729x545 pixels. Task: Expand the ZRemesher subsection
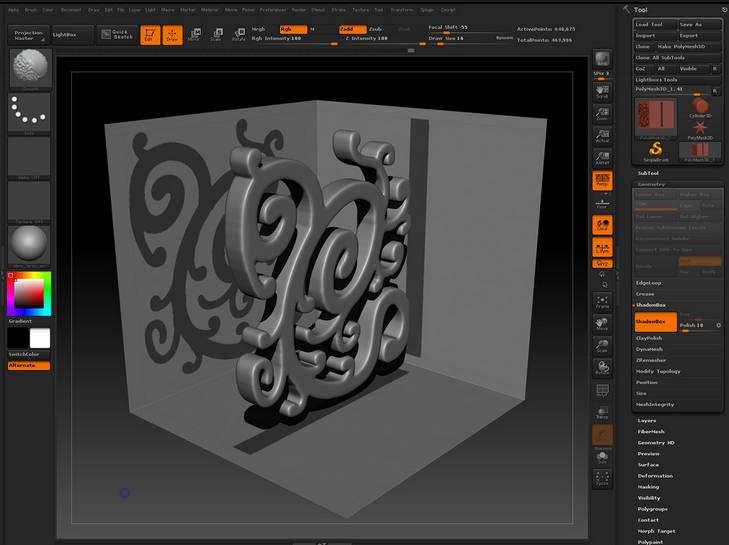(650, 360)
